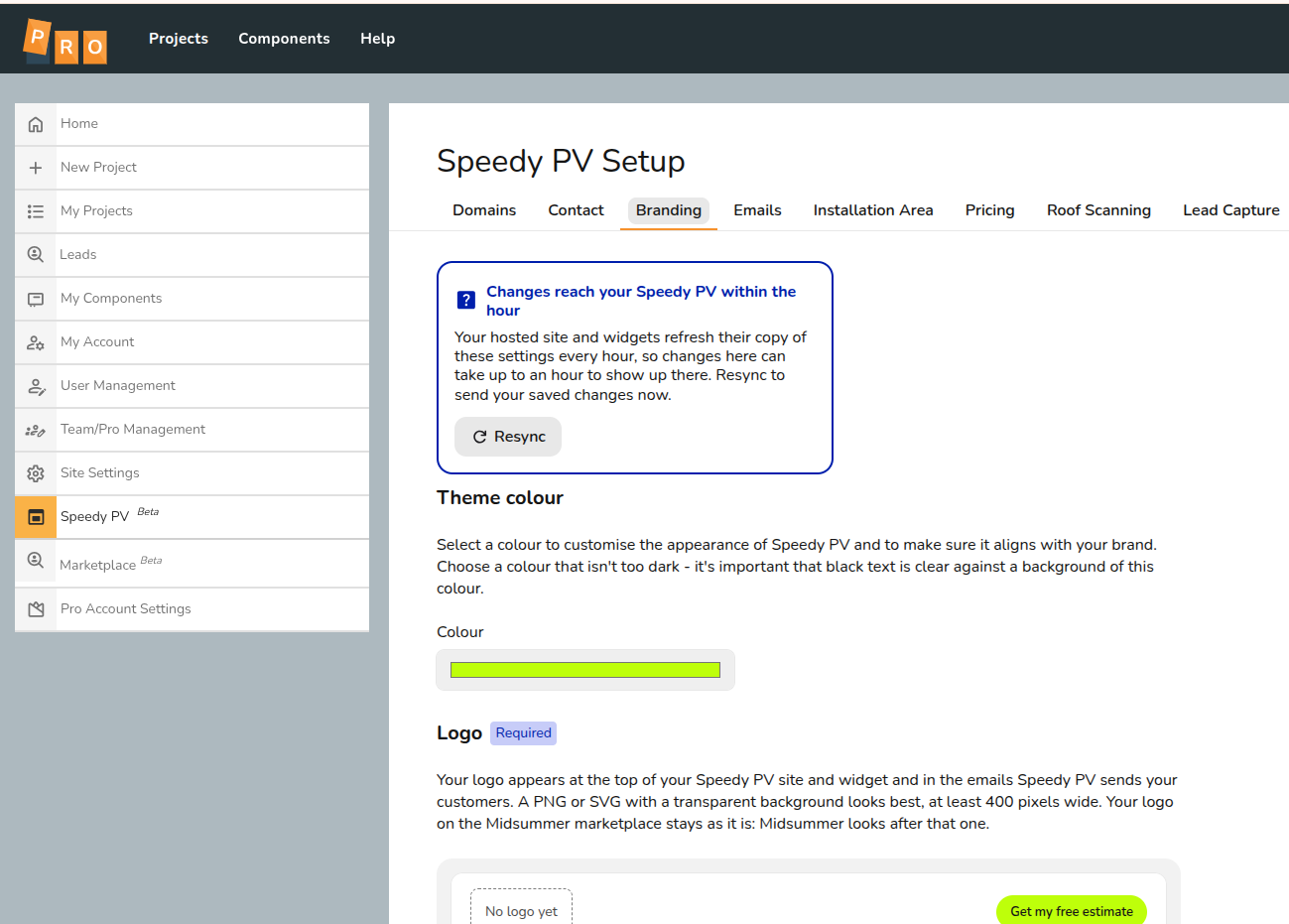The height and width of the screenshot is (924, 1289).
Task: Open User Management in the sidebar
Action: pyautogui.click(x=193, y=386)
